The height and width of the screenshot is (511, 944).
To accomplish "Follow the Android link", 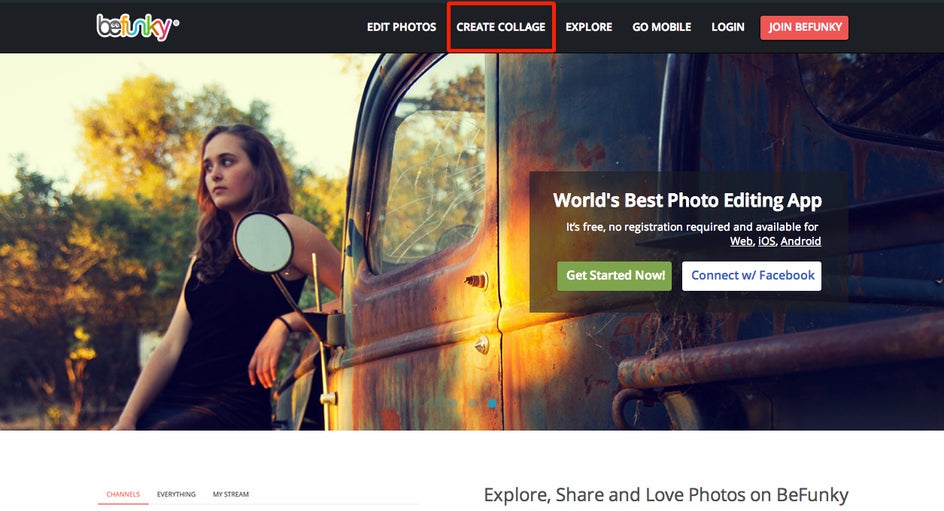I will tap(801, 241).
